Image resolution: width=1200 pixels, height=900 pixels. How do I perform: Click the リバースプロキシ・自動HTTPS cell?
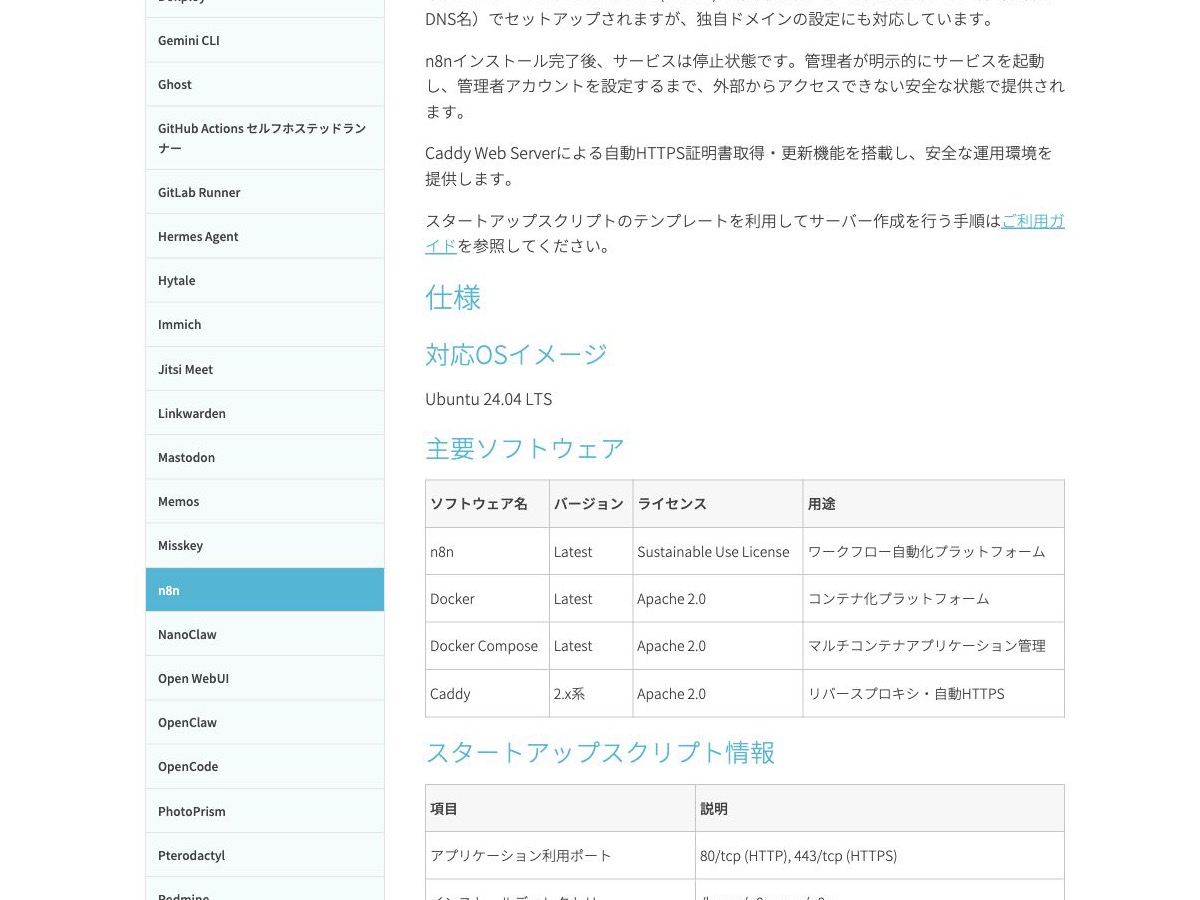[x=933, y=693]
